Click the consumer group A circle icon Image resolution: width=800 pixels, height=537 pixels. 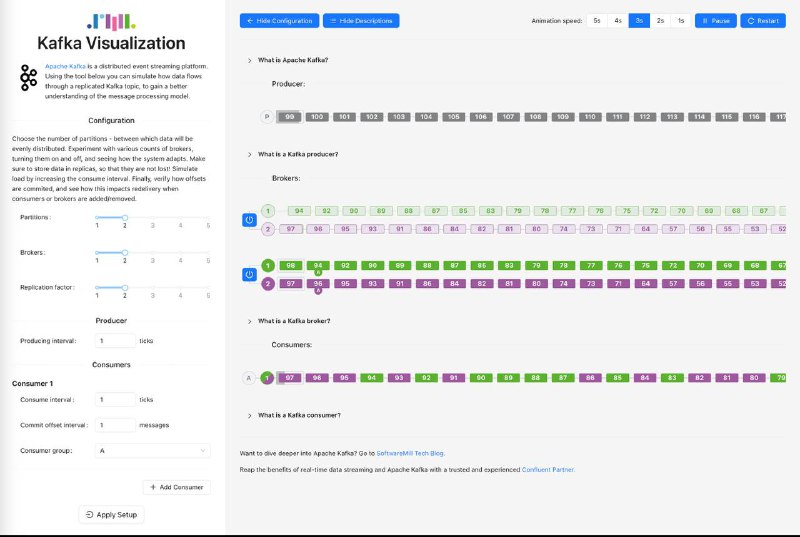248,378
